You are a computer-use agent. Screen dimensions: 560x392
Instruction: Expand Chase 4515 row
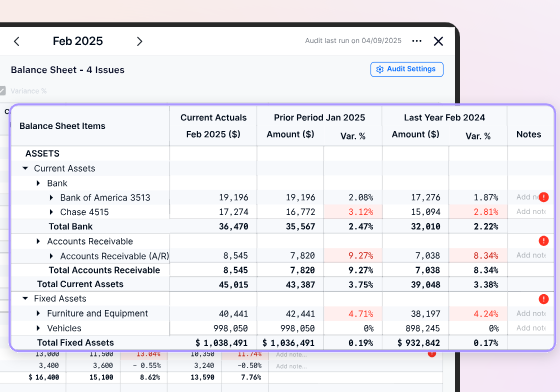(x=51, y=212)
